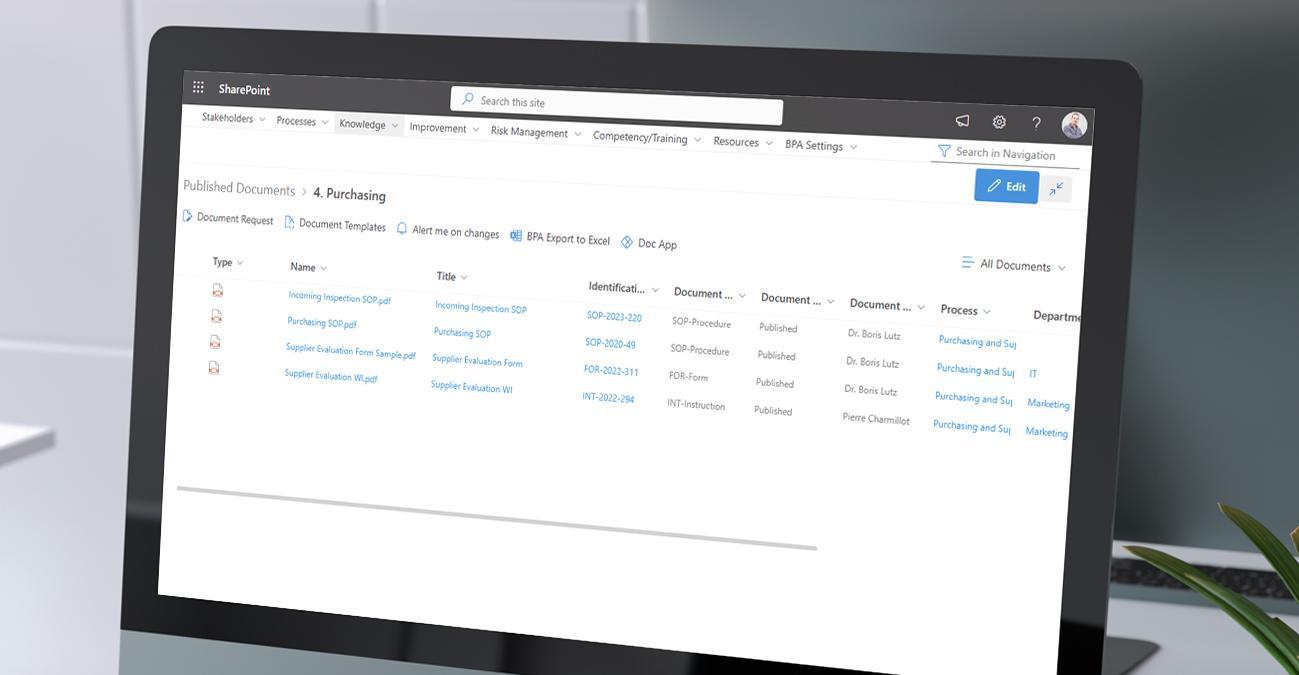Open identification FOR-2022-311

[x=611, y=370]
